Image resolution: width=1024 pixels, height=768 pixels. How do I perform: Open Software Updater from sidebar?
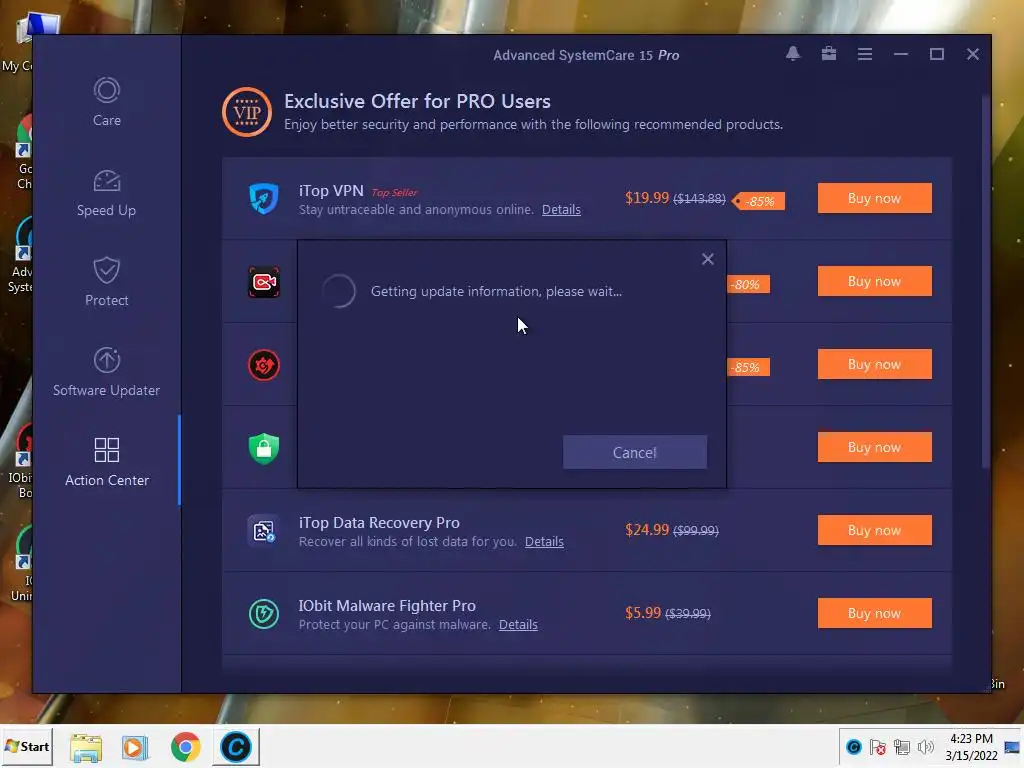click(106, 372)
